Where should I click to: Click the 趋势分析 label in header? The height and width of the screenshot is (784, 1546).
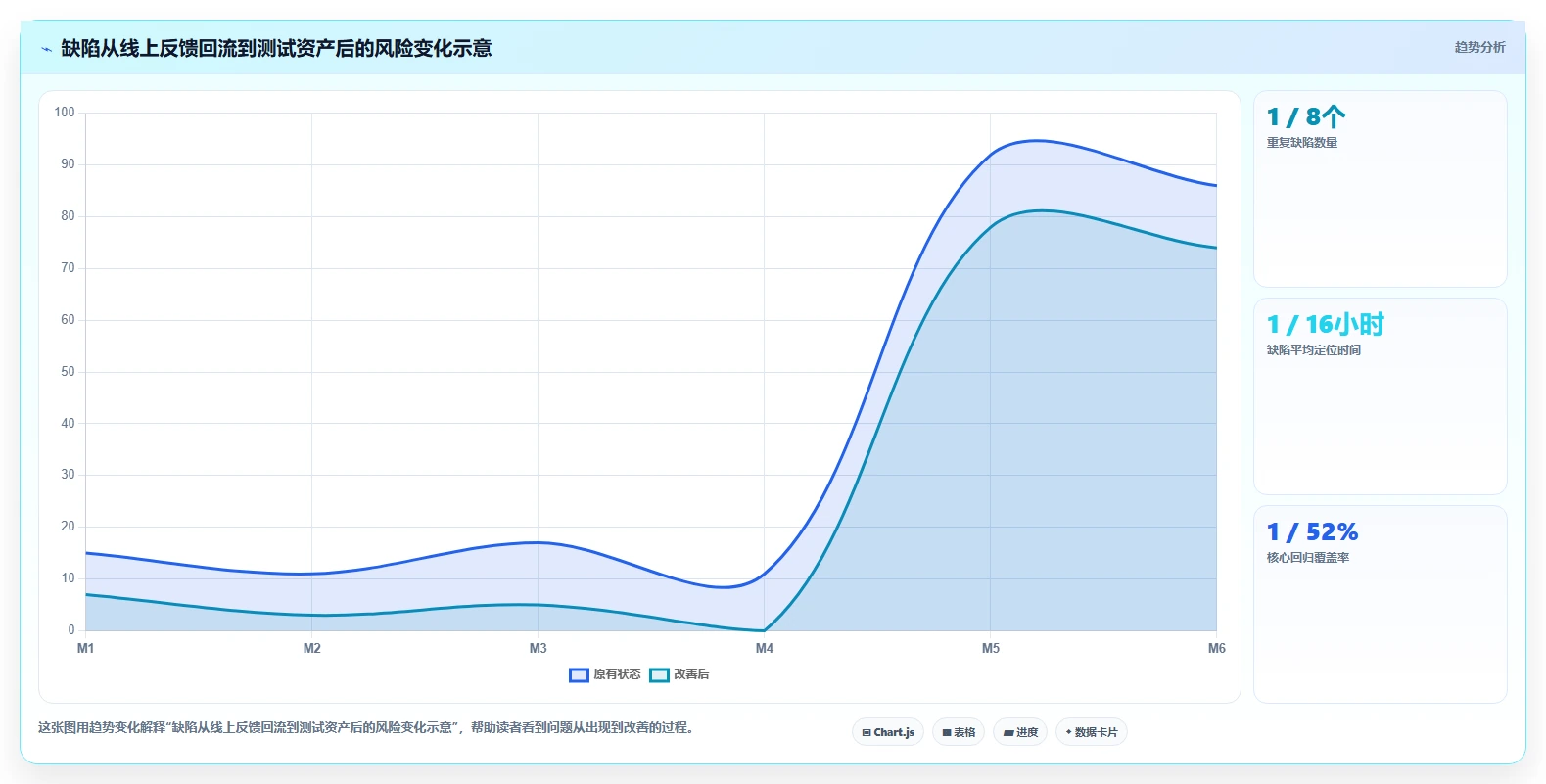pyautogui.click(x=1479, y=47)
